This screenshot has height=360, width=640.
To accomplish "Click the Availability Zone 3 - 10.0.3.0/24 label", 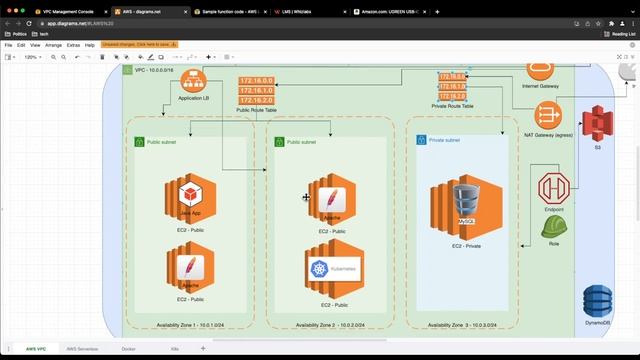I will click(462, 325).
